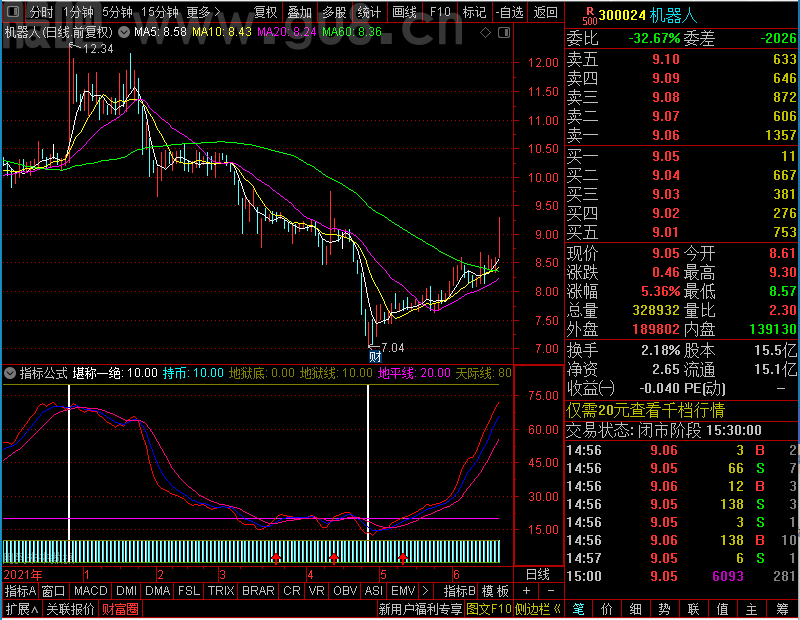Viewport: 800px width, 620px height.
Task: Select the MACD indicator tab
Action: click(90, 591)
